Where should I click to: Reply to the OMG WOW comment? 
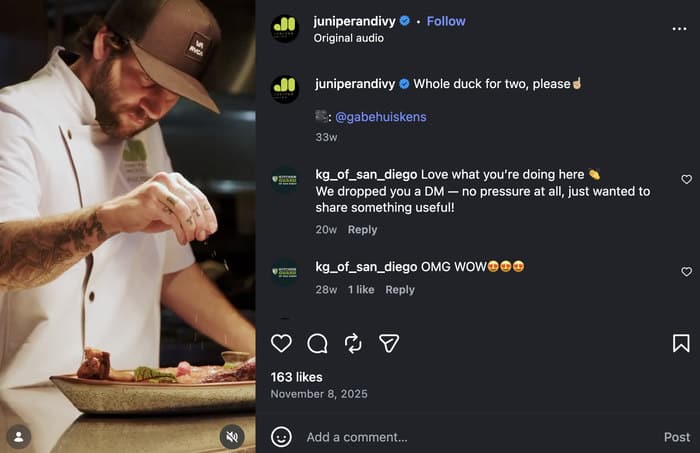400,290
